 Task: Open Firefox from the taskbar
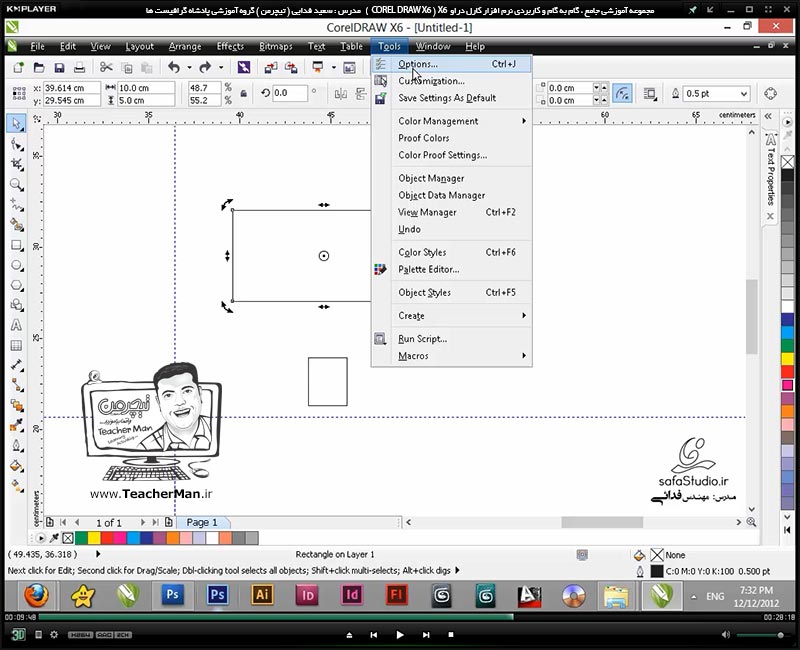point(37,595)
